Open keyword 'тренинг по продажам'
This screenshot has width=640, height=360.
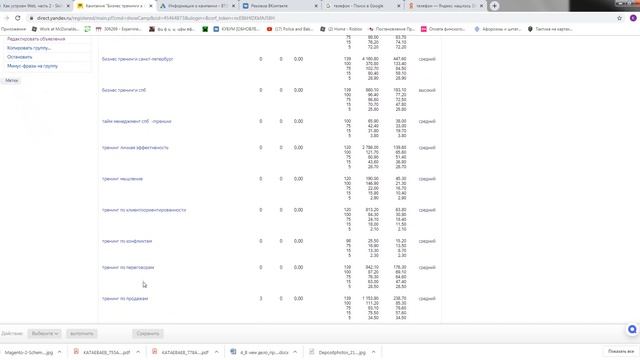click(x=125, y=299)
